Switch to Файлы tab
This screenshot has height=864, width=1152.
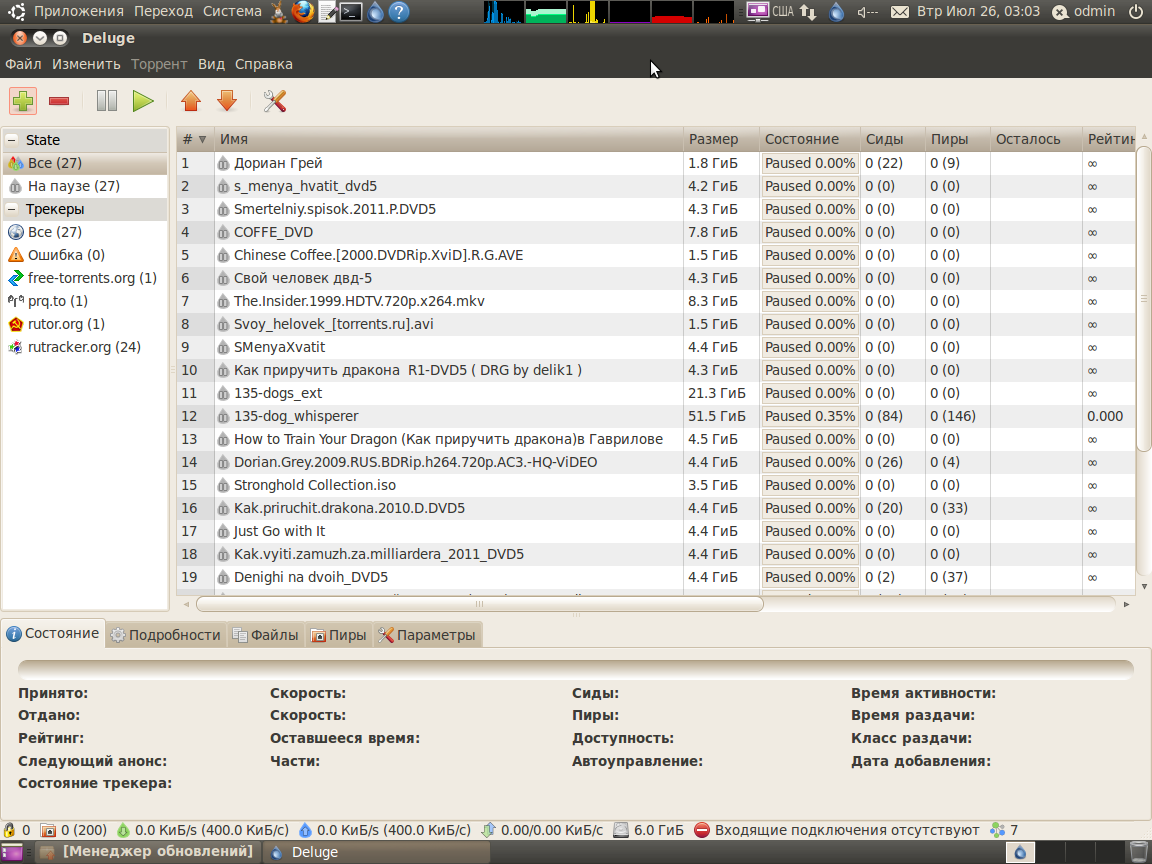(266, 635)
